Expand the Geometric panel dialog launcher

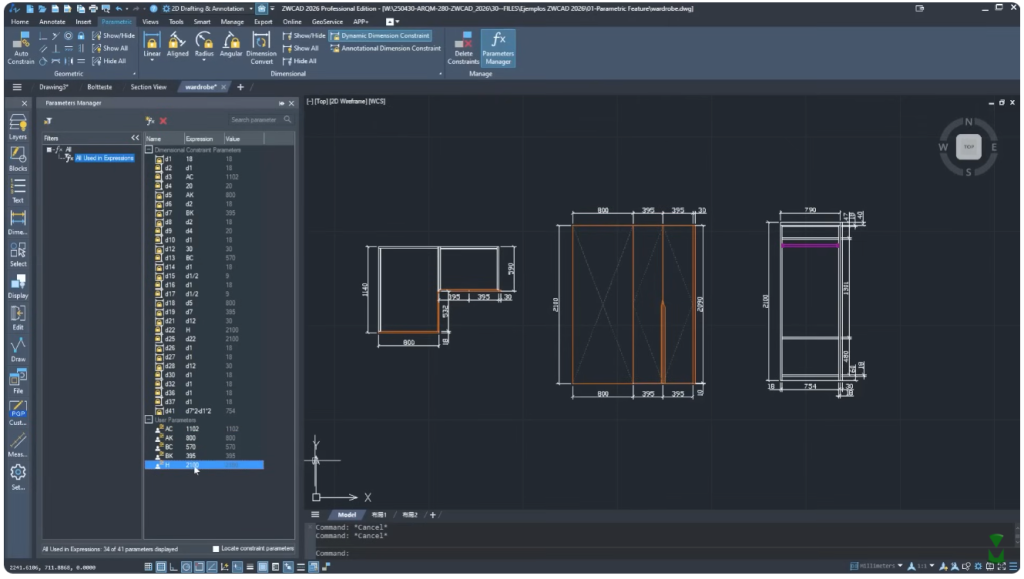pyautogui.click(x=134, y=74)
